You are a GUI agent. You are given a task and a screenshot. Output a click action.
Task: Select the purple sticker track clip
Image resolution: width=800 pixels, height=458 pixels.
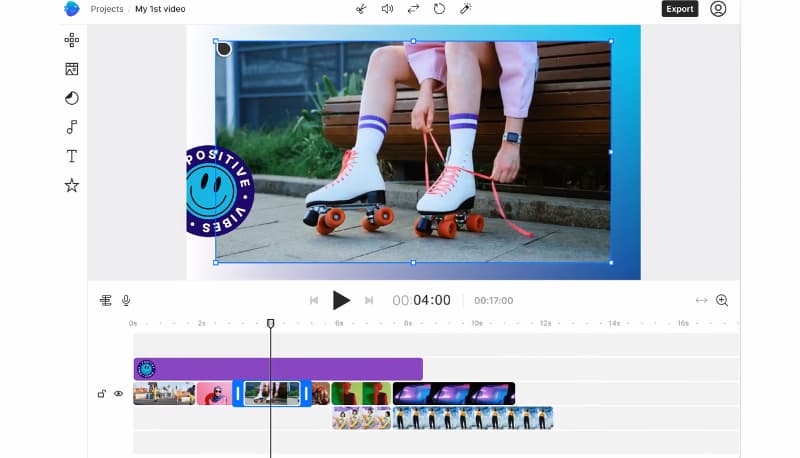(x=278, y=369)
